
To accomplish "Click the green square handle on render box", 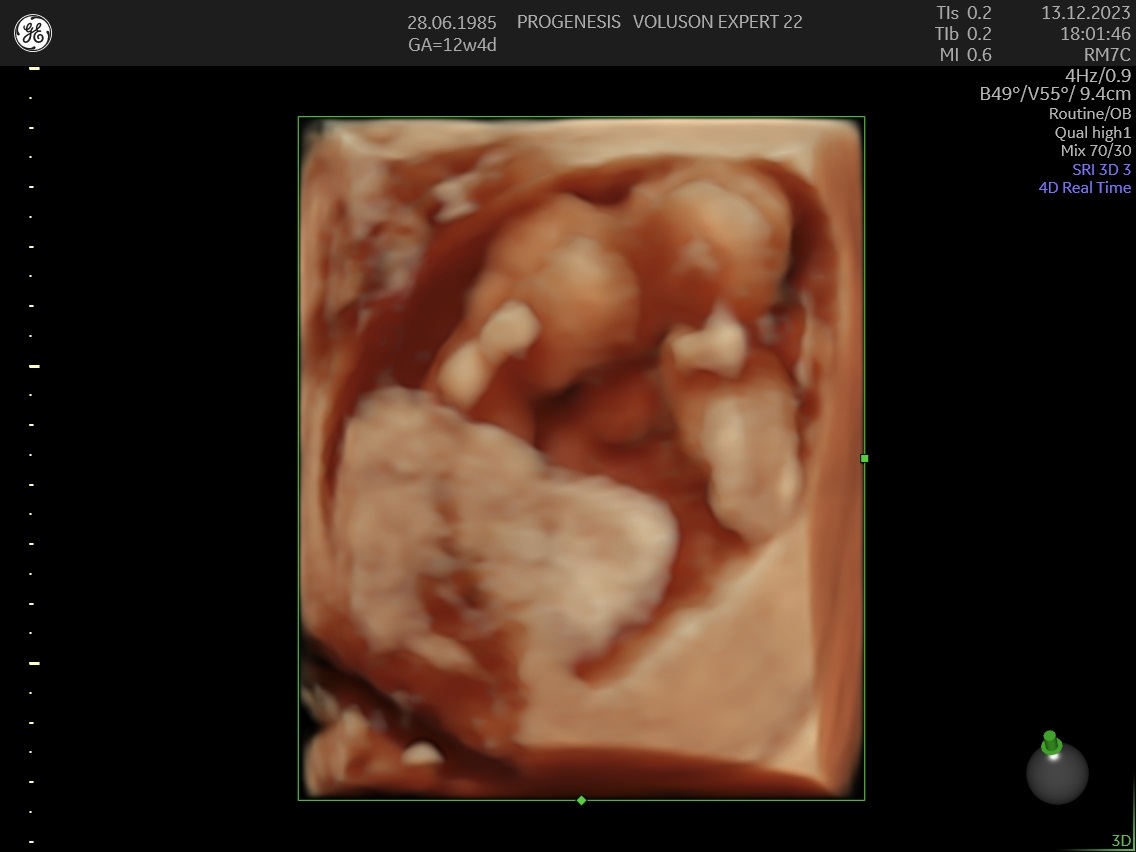I will pos(864,458).
